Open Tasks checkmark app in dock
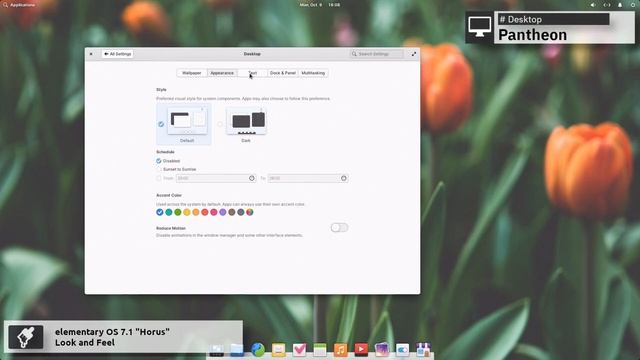The width and height of the screenshot is (640, 360). tap(299, 350)
